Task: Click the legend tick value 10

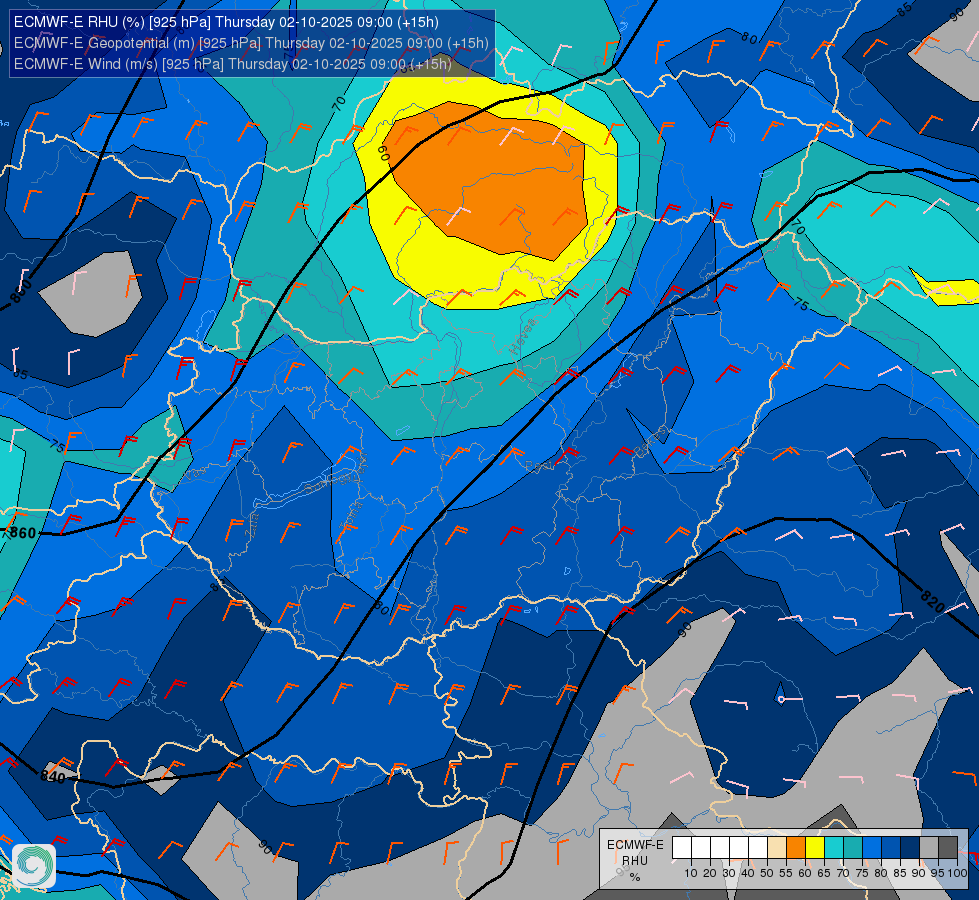Action: coord(691,873)
